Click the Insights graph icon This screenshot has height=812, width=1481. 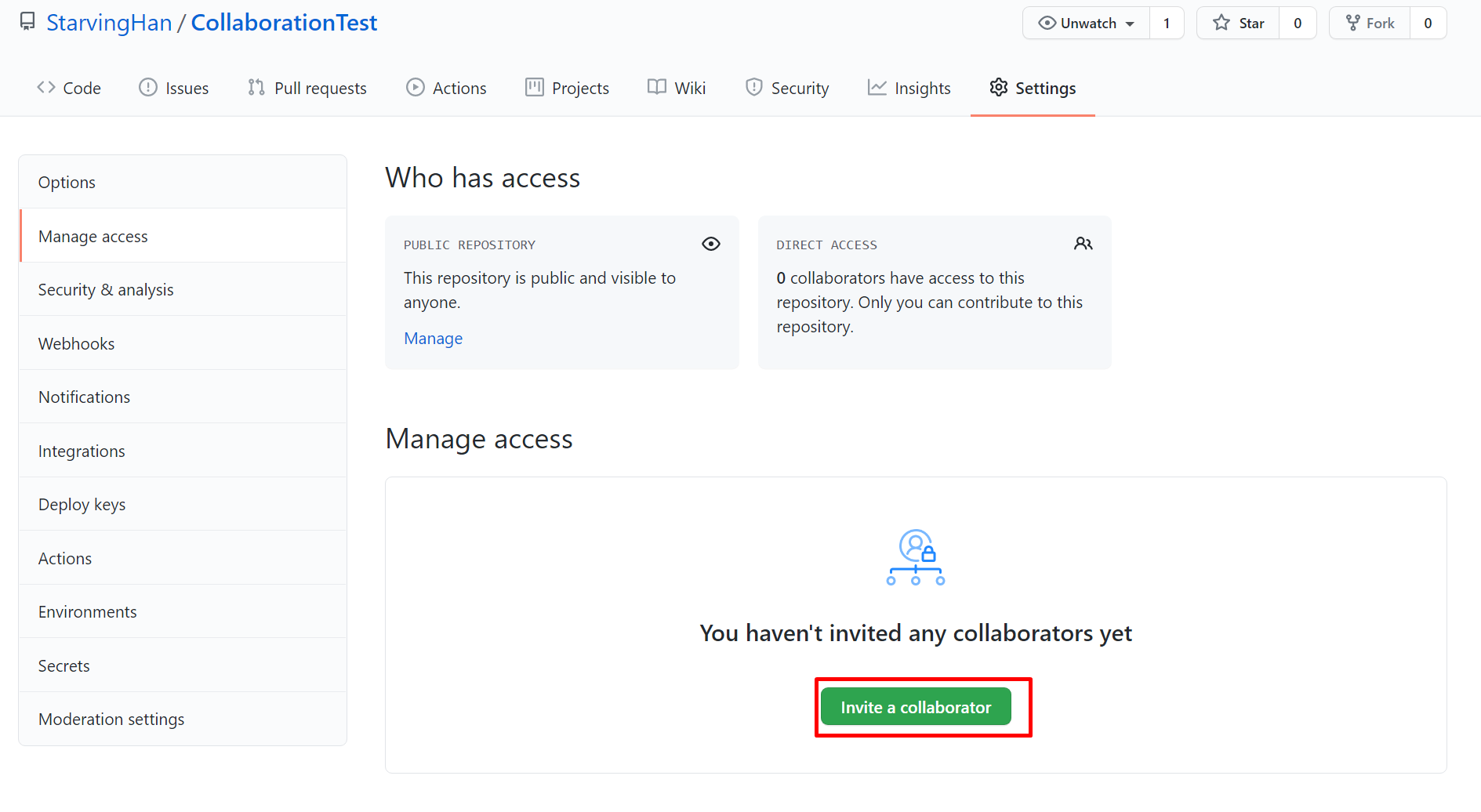click(x=877, y=87)
